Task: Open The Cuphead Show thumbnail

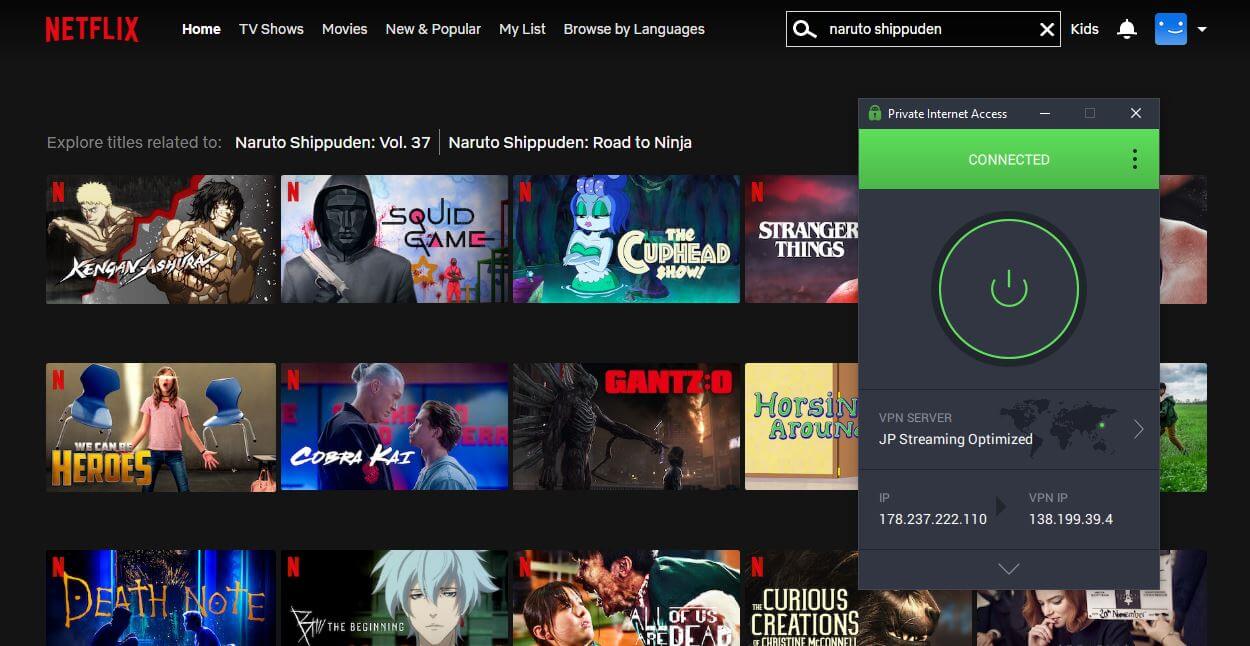Action: coord(626,239)
